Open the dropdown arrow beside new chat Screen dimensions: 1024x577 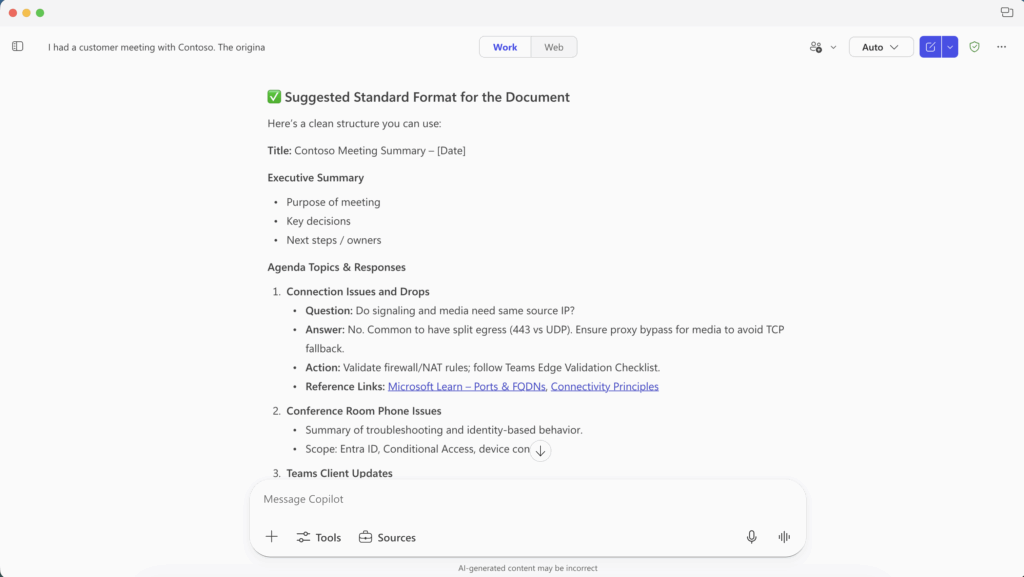coord(950,47)
